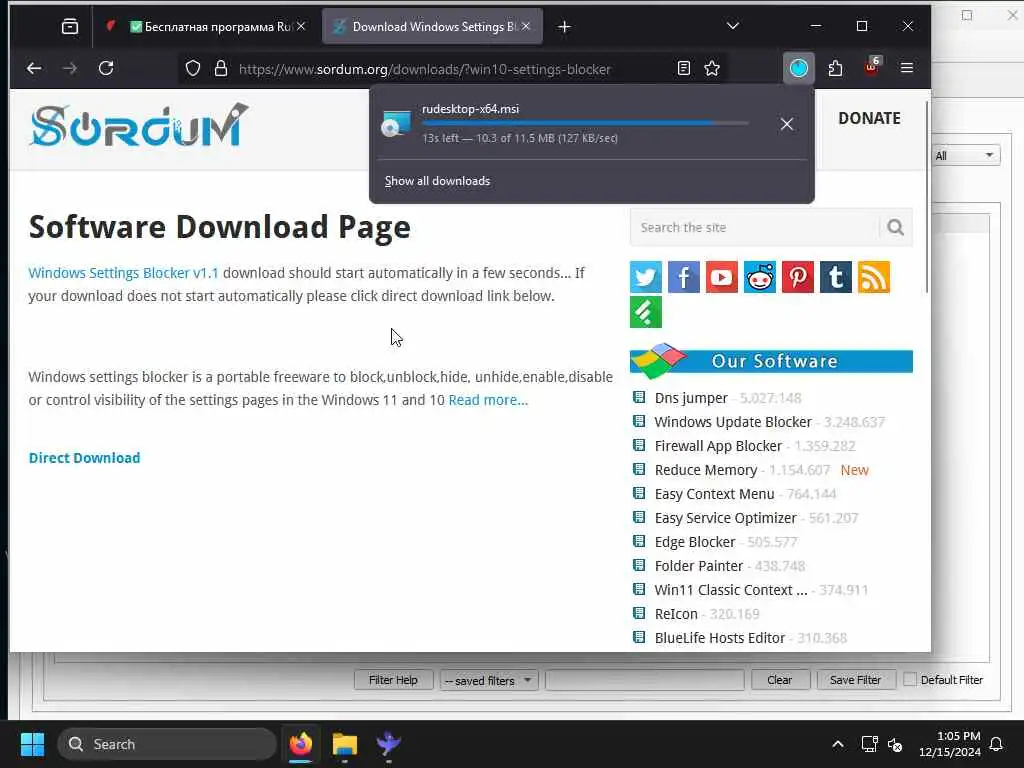
Task: Click the Clear filter button
Action: [780, 680]
